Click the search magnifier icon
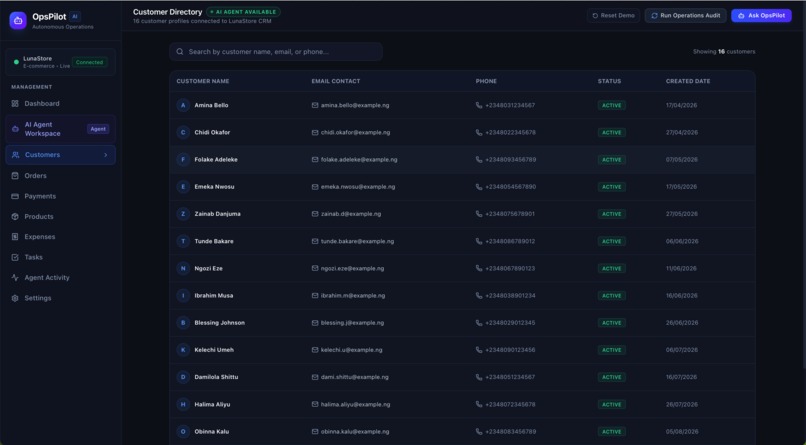The width and height of the screenshot is (806, 445). click(180, 51)
